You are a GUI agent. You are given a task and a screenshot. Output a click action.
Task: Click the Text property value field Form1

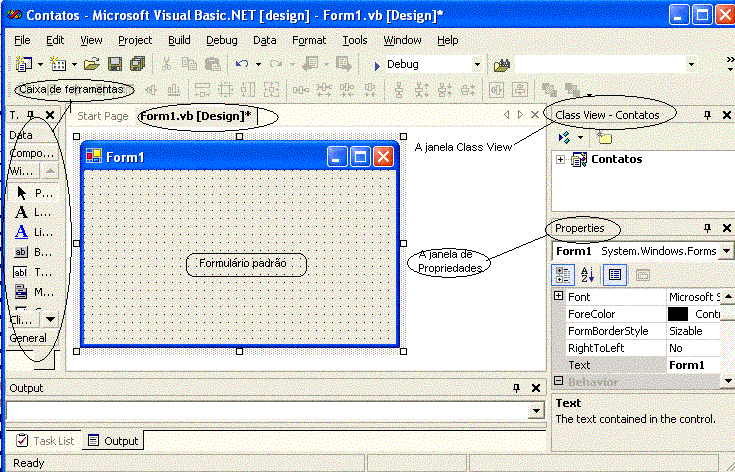[x=693, y=365]
